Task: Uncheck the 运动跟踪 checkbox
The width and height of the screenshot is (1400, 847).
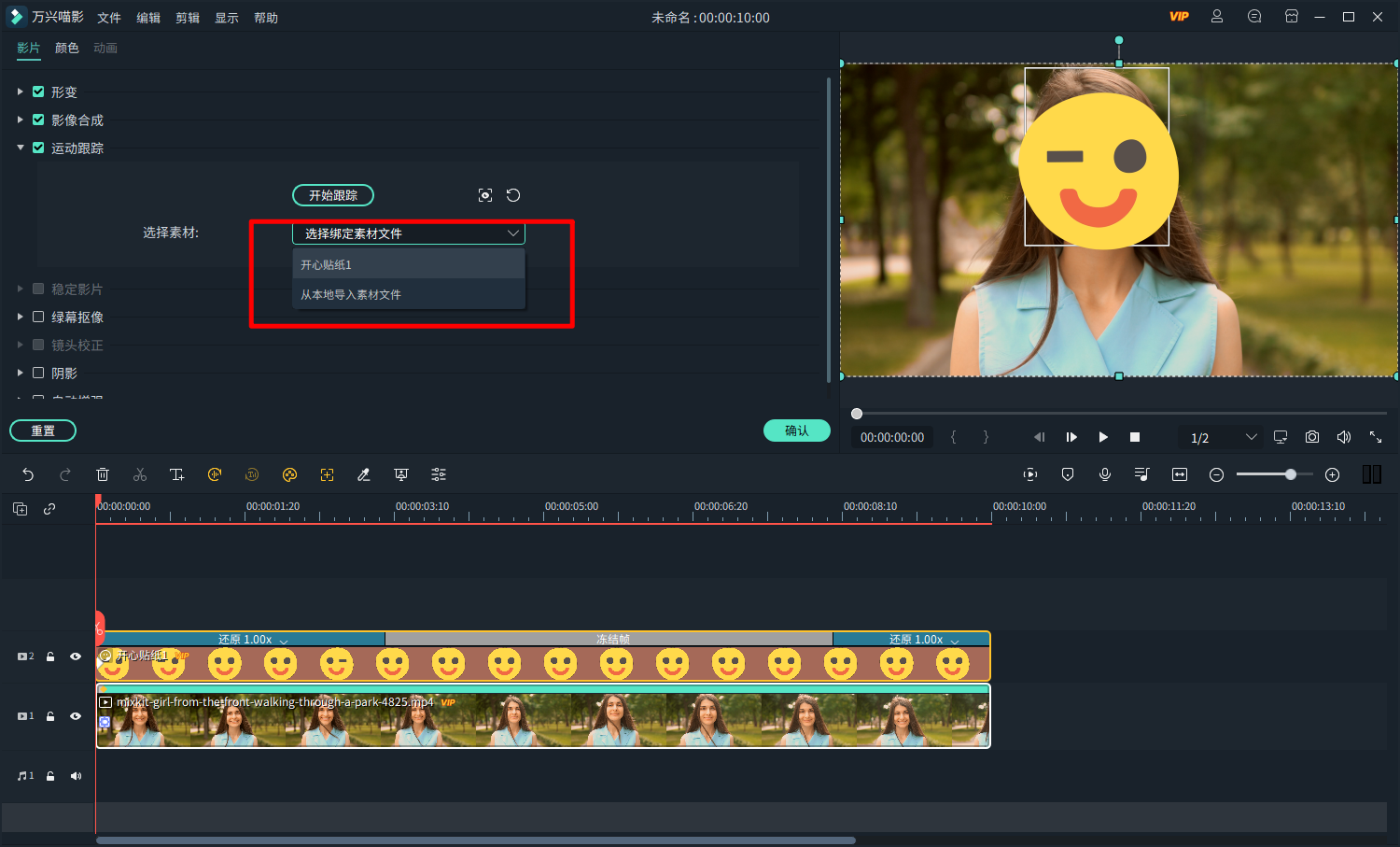Action: [x=38, y=148]
